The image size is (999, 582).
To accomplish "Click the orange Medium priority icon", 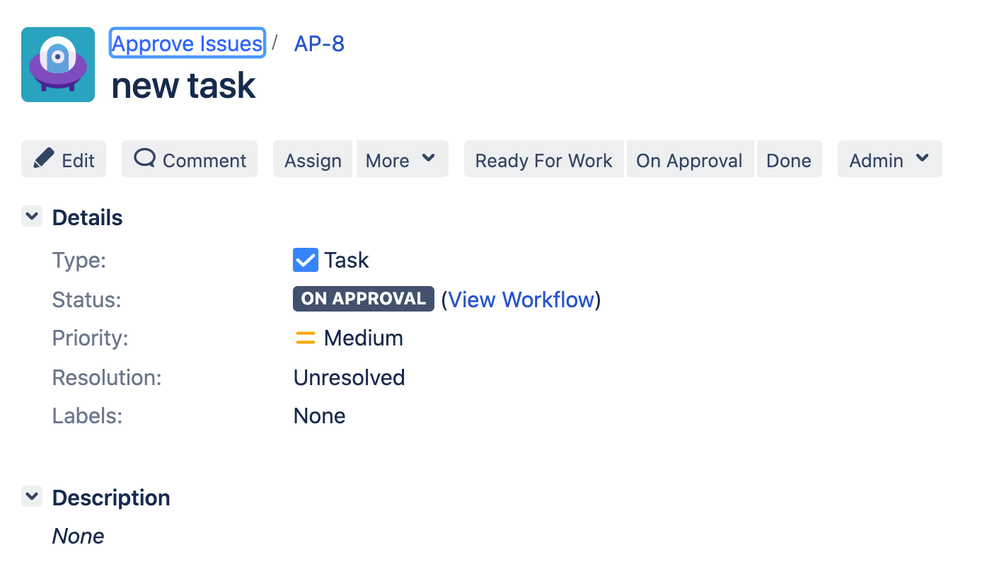I will 305,338.
